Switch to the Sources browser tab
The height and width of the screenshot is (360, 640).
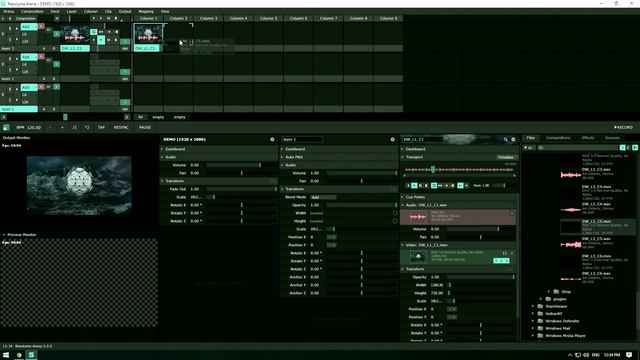(x=612, y=138)
